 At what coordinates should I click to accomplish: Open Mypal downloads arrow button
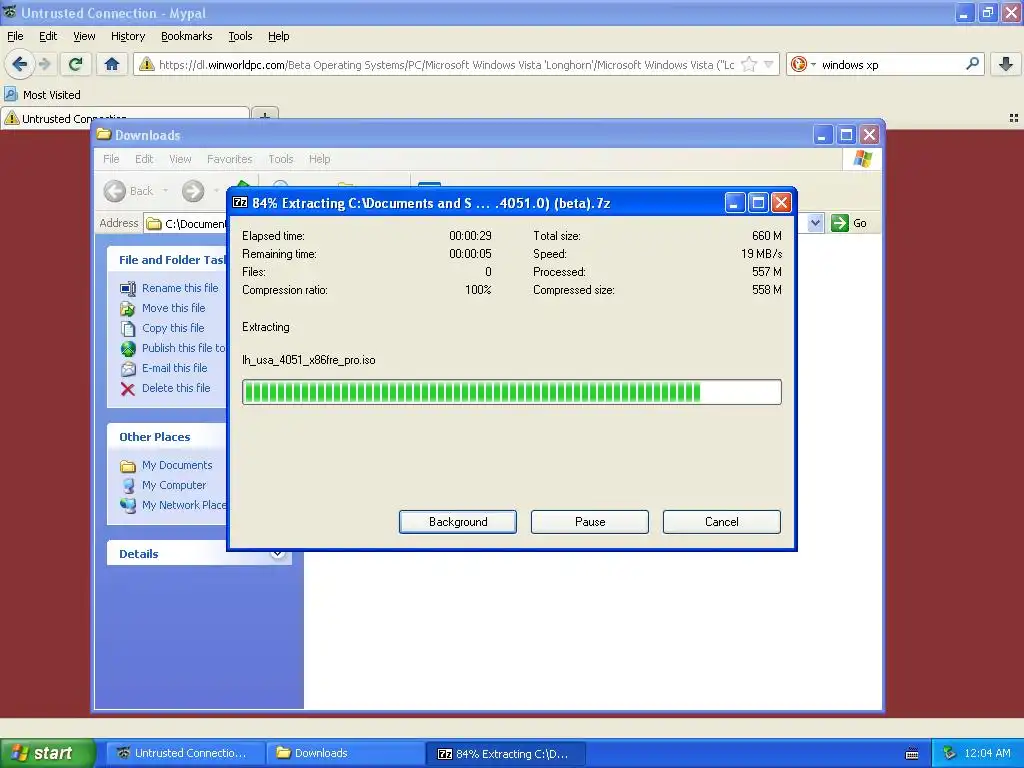[x=1006, y=64]
